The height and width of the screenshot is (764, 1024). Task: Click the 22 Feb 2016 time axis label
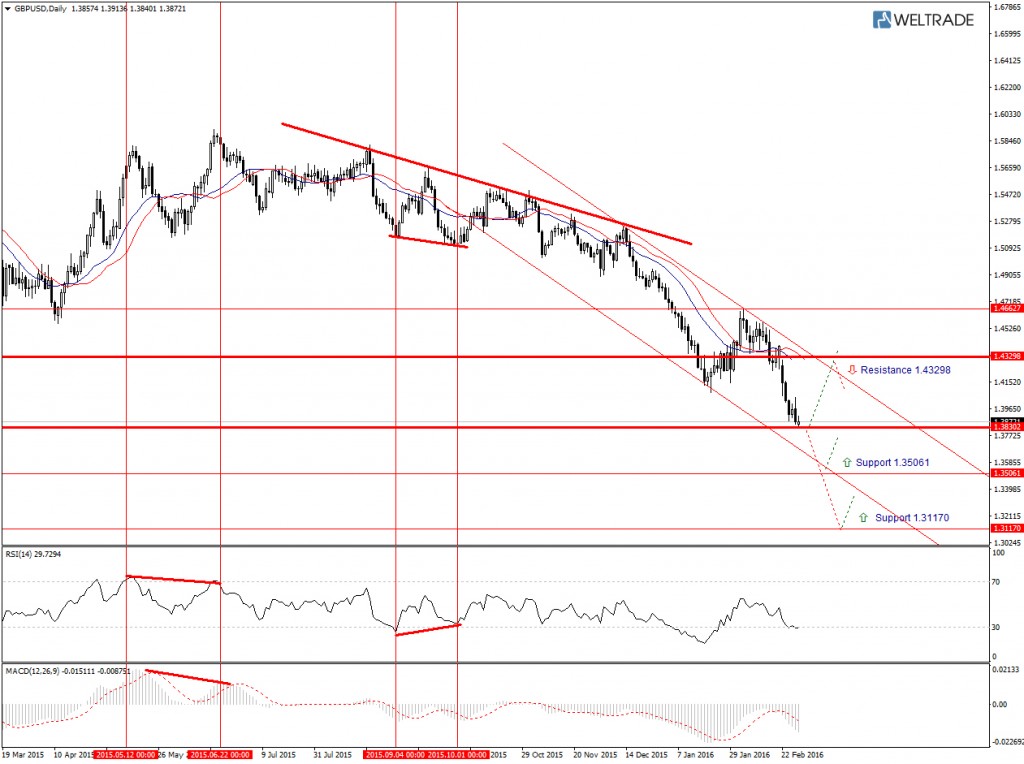pos(803,755)
